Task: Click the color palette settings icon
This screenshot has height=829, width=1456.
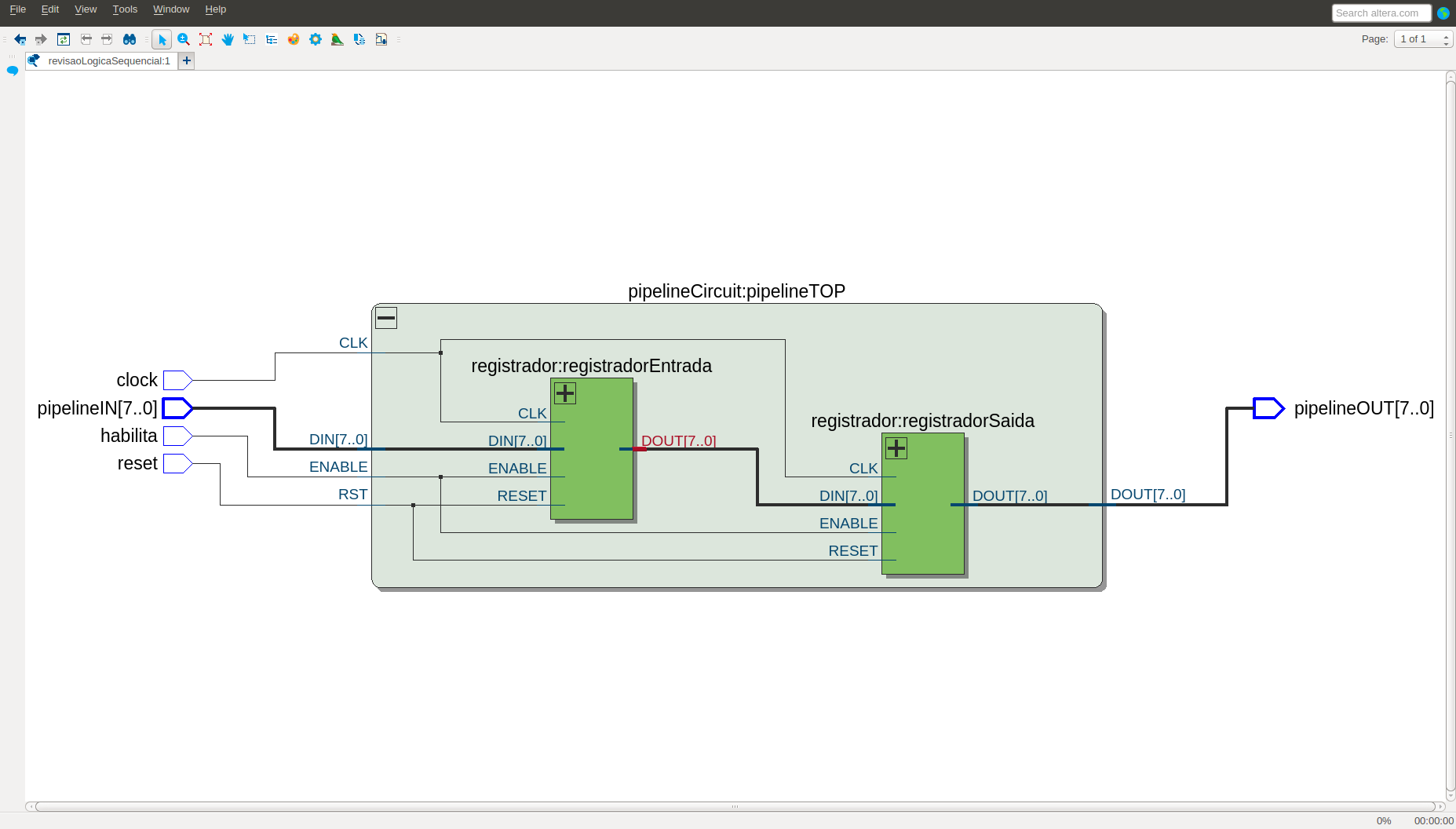Action: (294, 39)
